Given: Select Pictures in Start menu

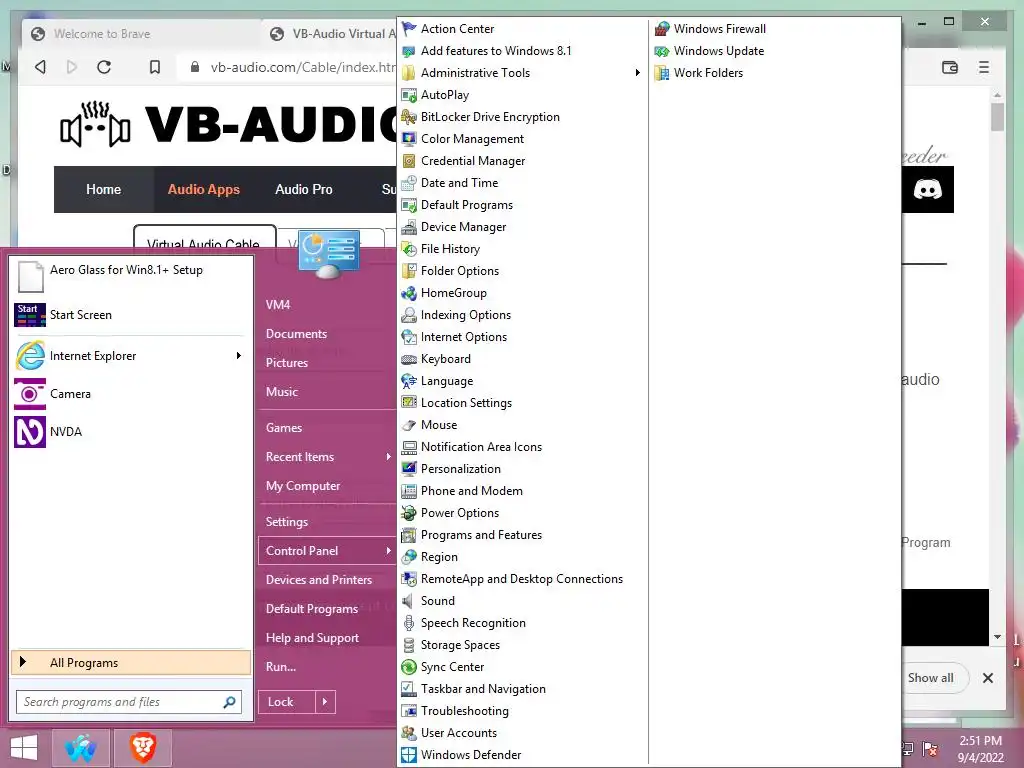Looking at the screenshot, I should point(287,362).
